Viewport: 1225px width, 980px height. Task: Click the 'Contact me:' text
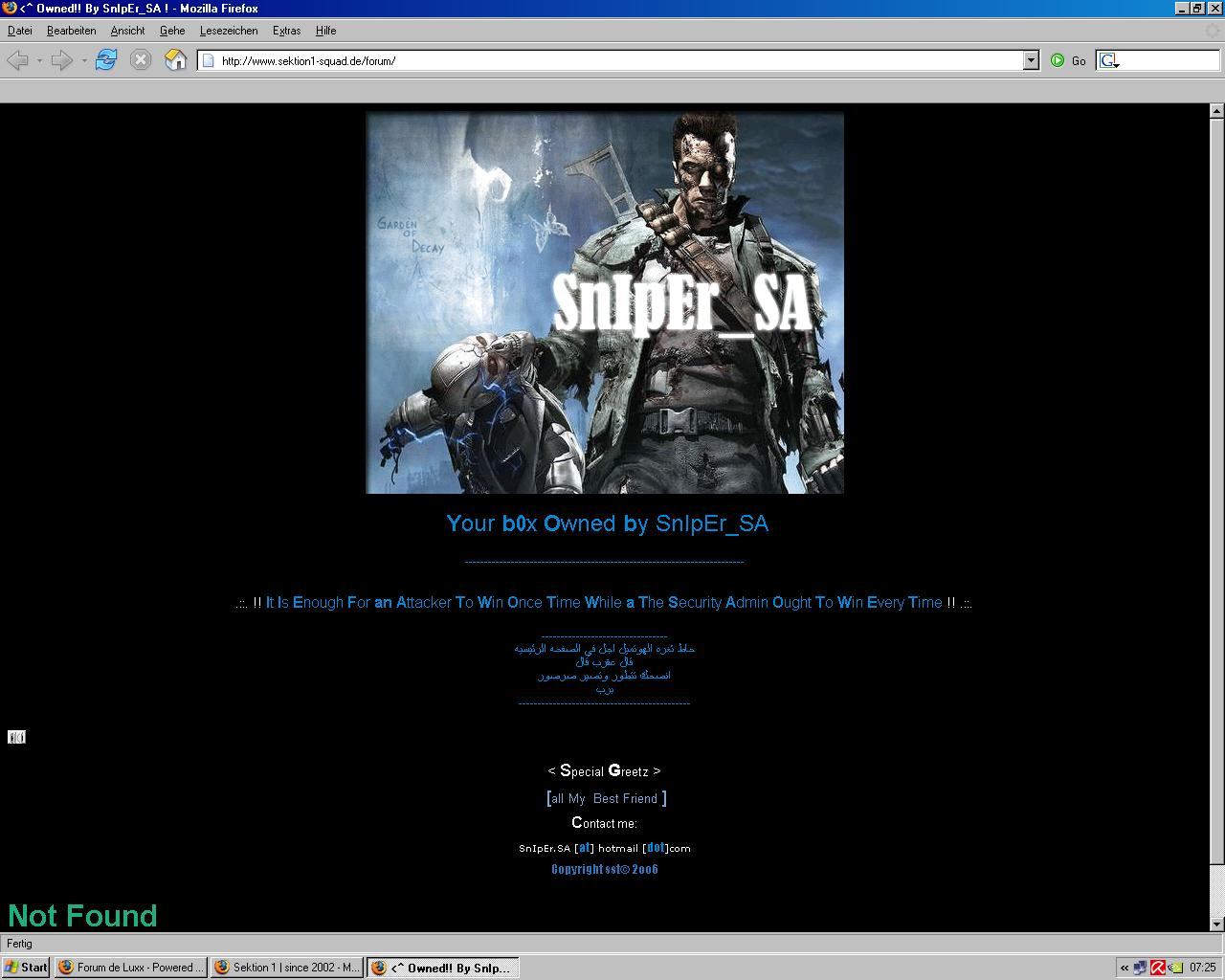tap(604, 823)
